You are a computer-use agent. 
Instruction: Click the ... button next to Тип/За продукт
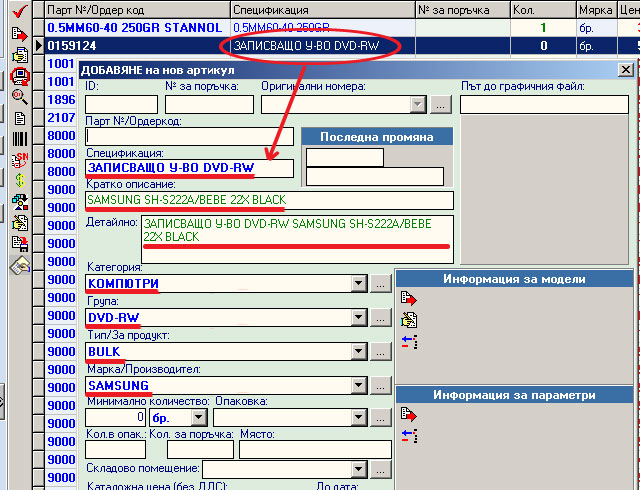380,351
